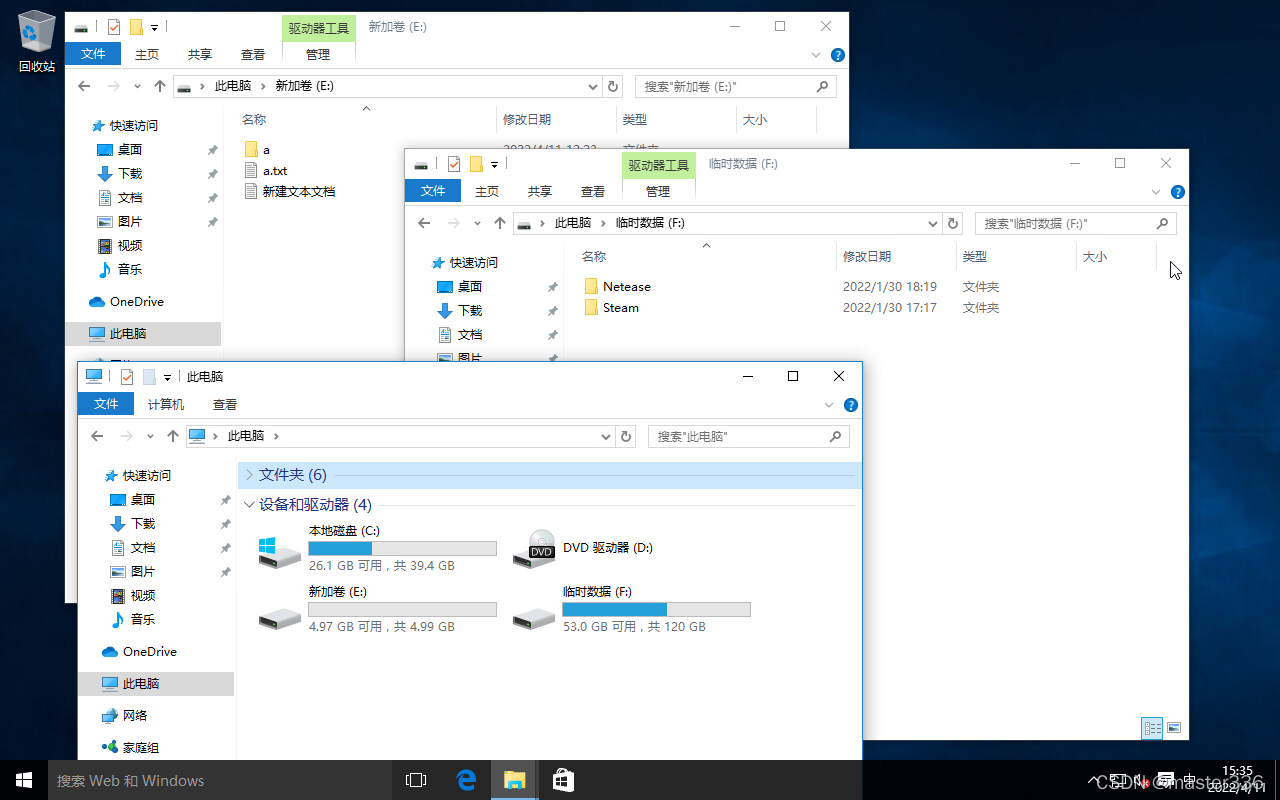Select a.txt file in E: window
The width and height of the screenshot is (1280, 800).
[275, 171]
